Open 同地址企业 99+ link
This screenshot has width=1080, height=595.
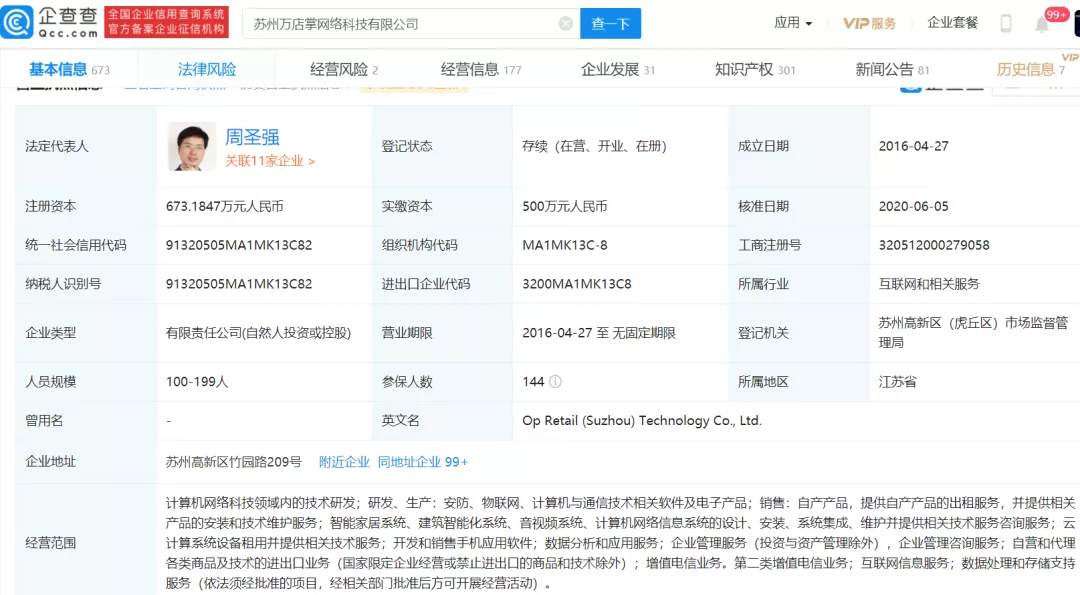(422, 462)
